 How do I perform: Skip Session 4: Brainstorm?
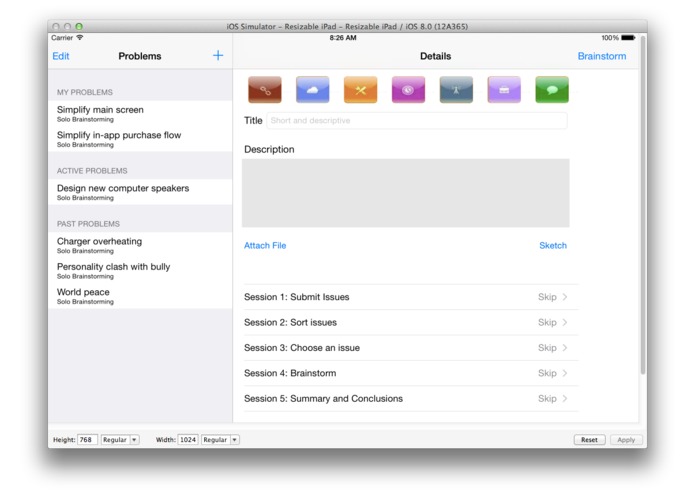tap(547, 373)
